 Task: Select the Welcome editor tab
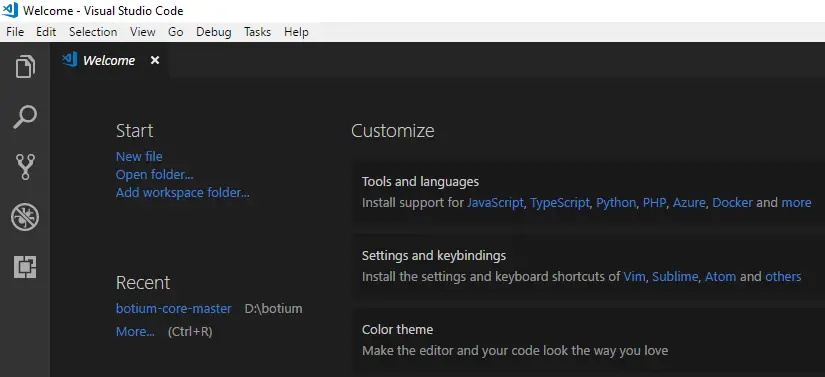(109, 60)
